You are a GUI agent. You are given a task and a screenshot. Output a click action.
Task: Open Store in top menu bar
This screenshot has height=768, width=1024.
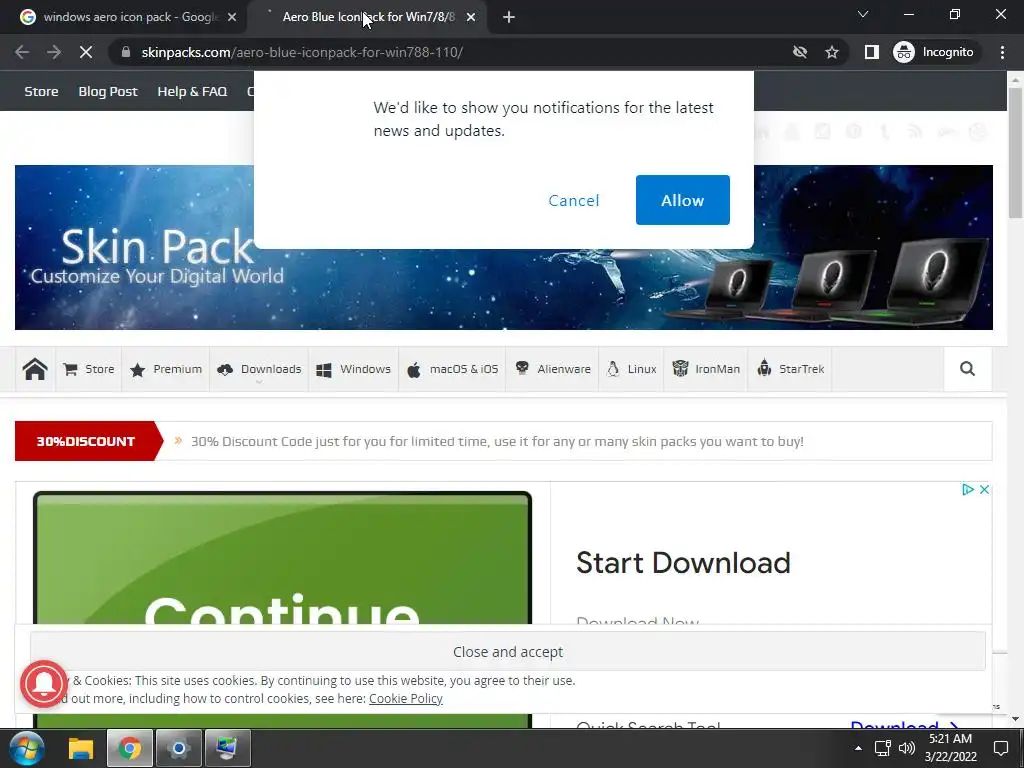[41, 91]
